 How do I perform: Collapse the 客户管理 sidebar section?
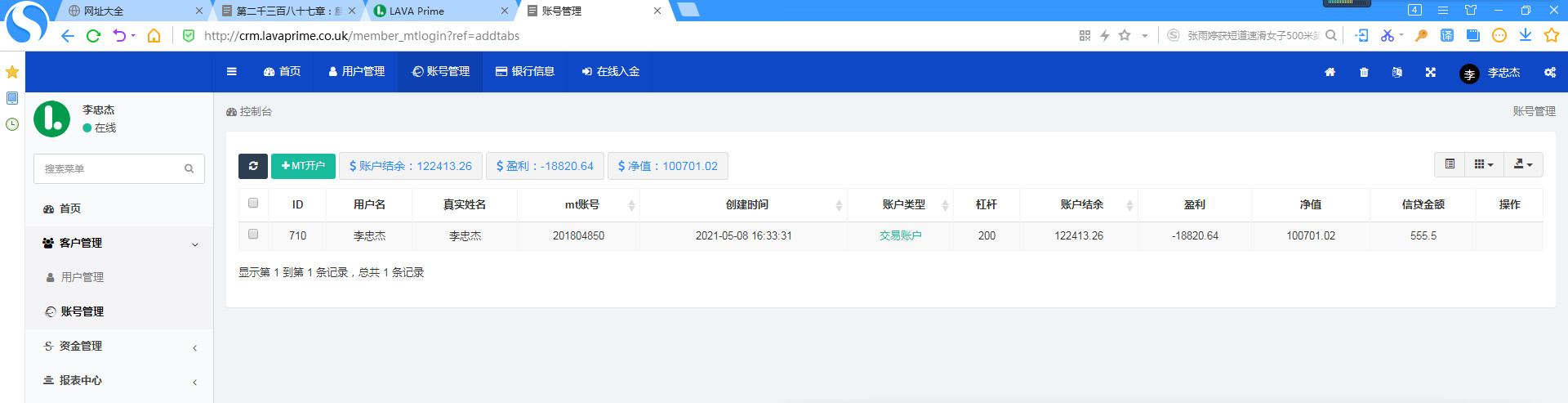119,243
